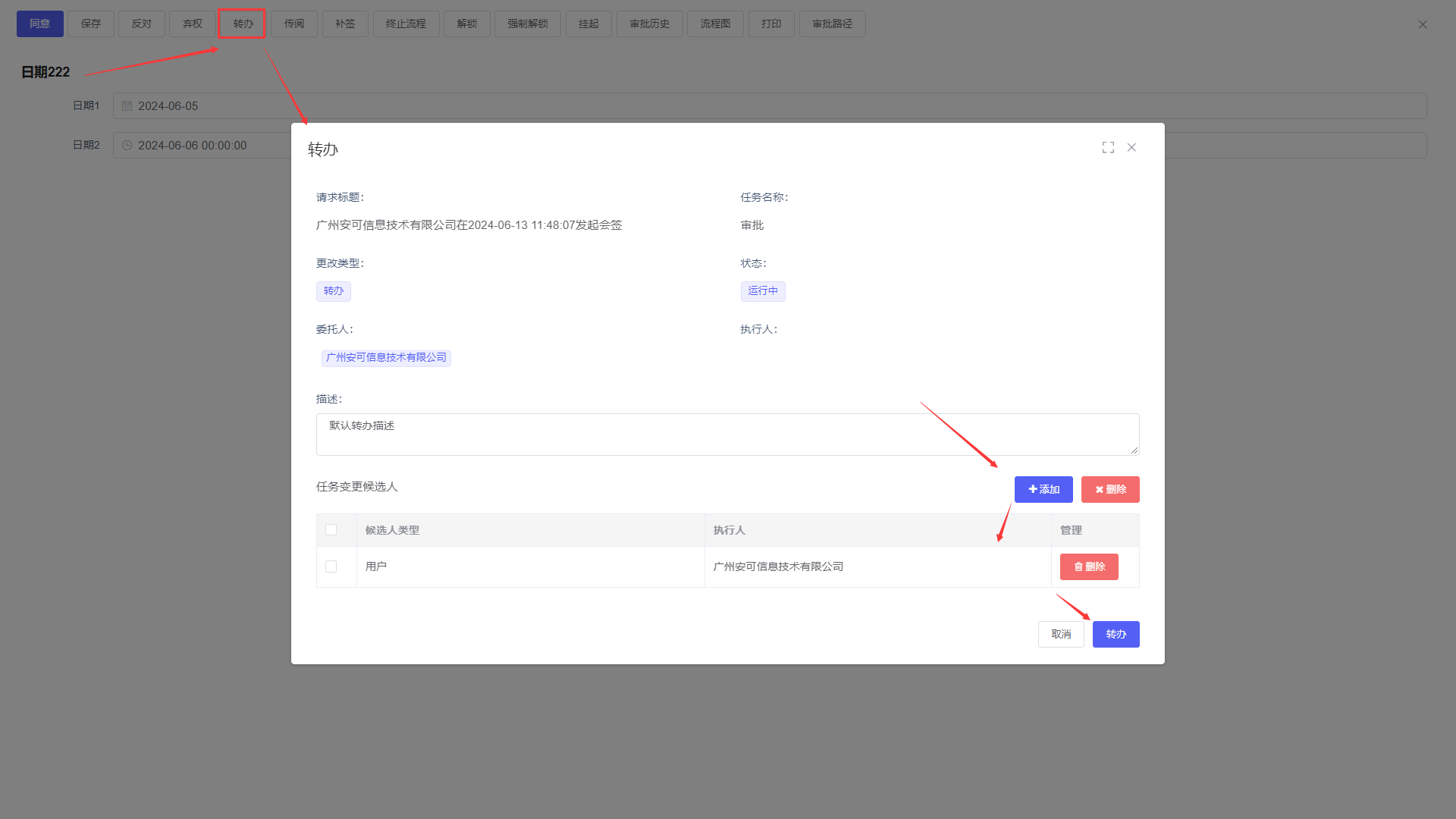
Task: Click calendar icon in 日期1 field
Action: click(x=127, y=106)
